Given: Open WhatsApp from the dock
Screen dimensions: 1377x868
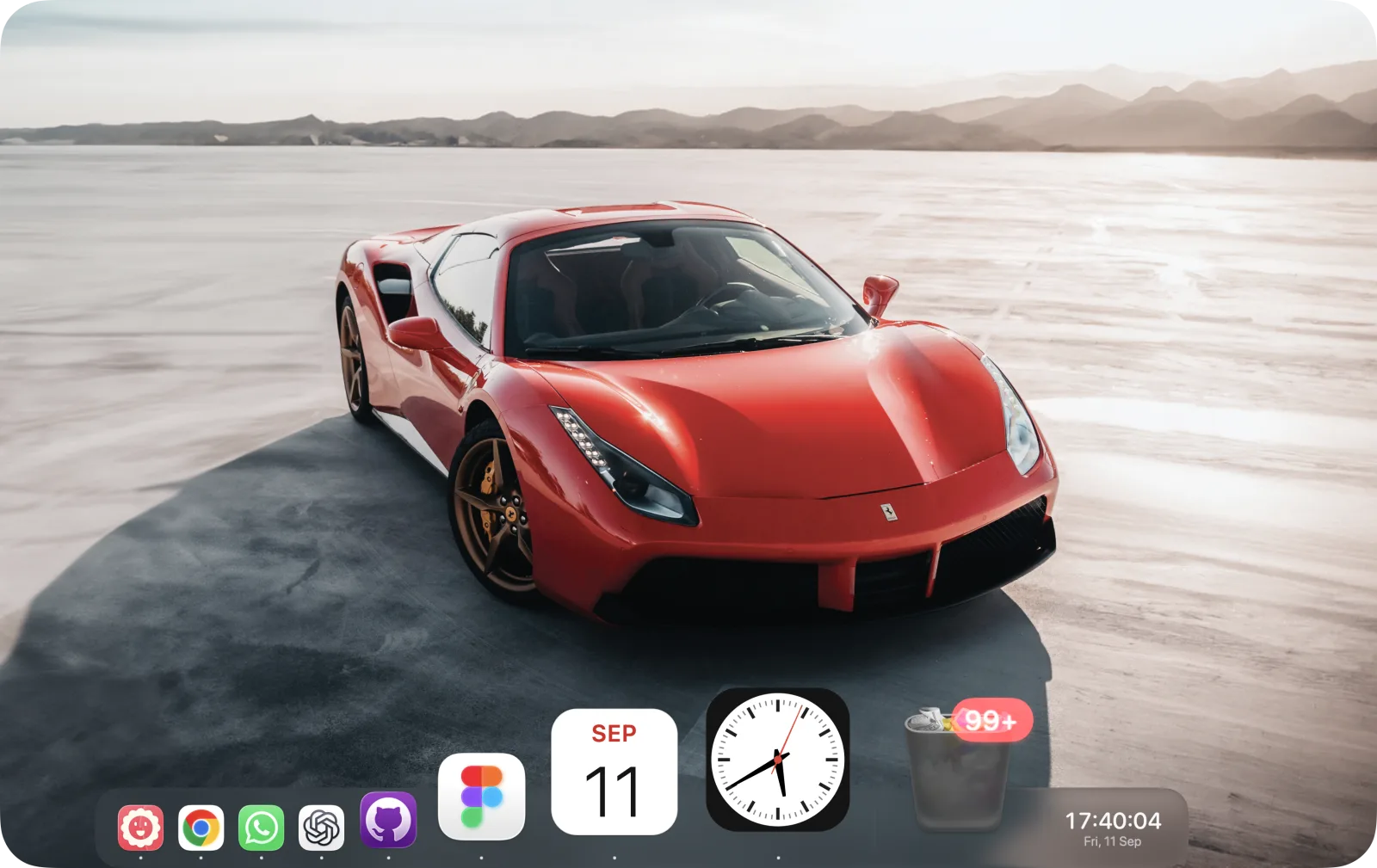Looking at the screenshot, I should pyautogui.click(x=261, y=828).
